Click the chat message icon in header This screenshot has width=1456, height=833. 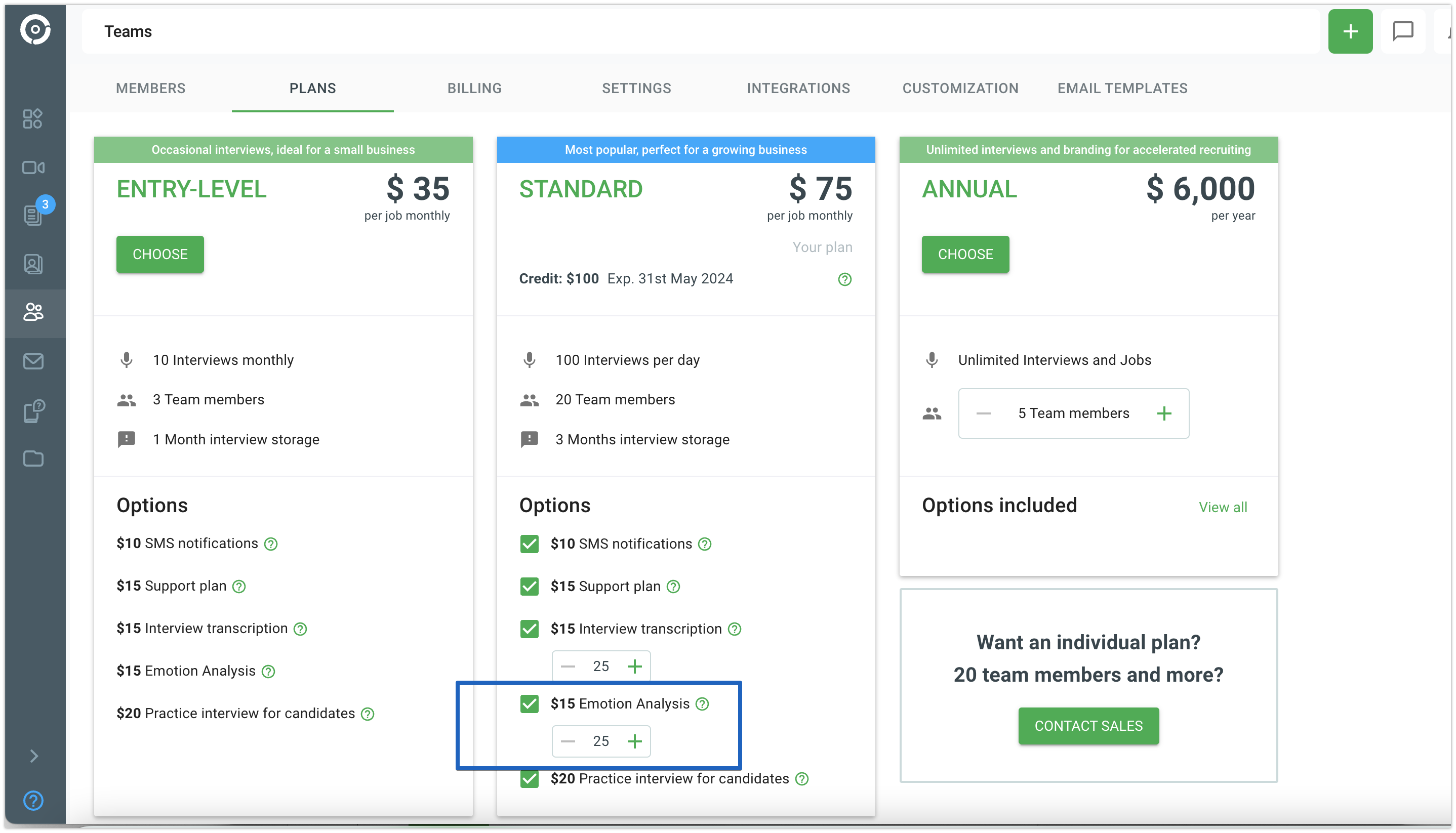click(x=1403, y=31)
